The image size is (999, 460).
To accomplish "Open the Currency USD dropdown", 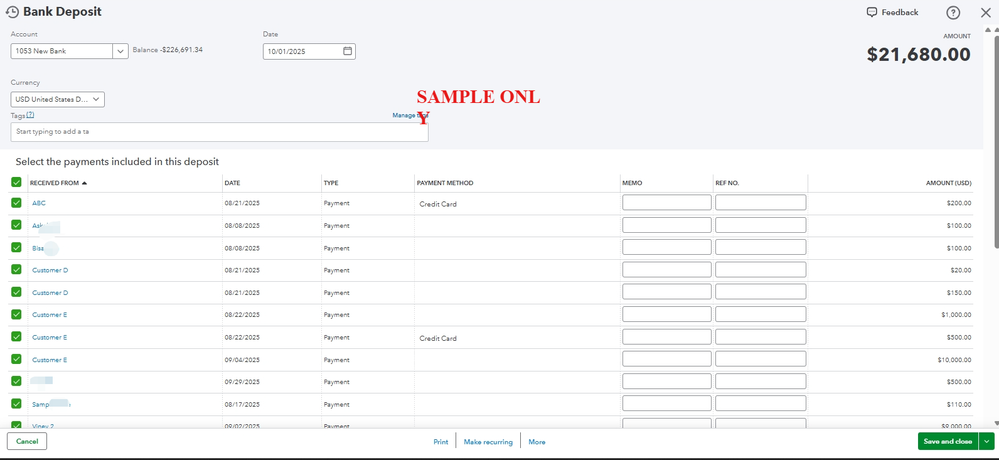I will pos(58,99).
